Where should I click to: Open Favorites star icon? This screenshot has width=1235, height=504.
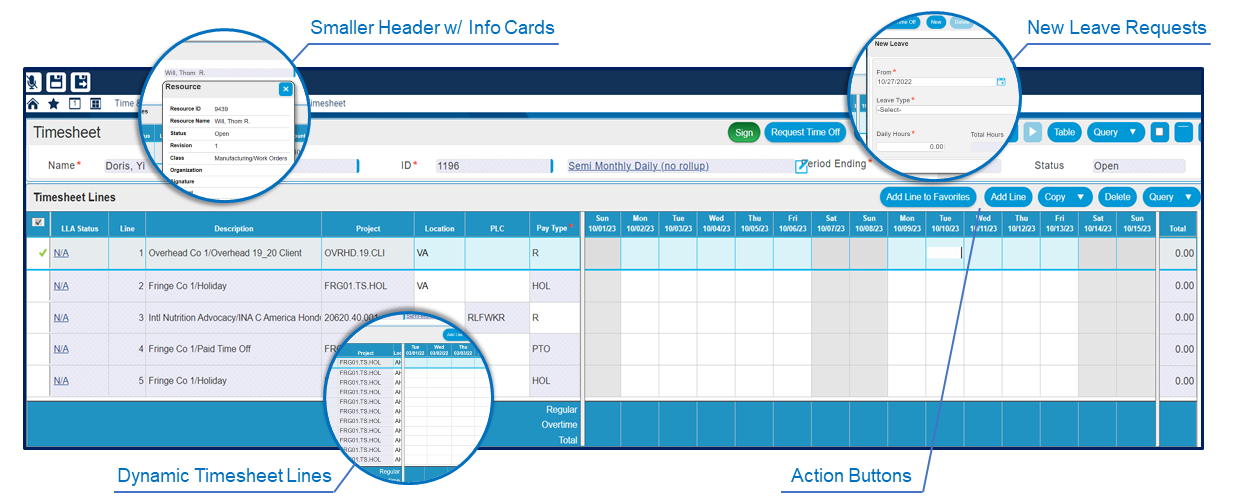[52, 103]
